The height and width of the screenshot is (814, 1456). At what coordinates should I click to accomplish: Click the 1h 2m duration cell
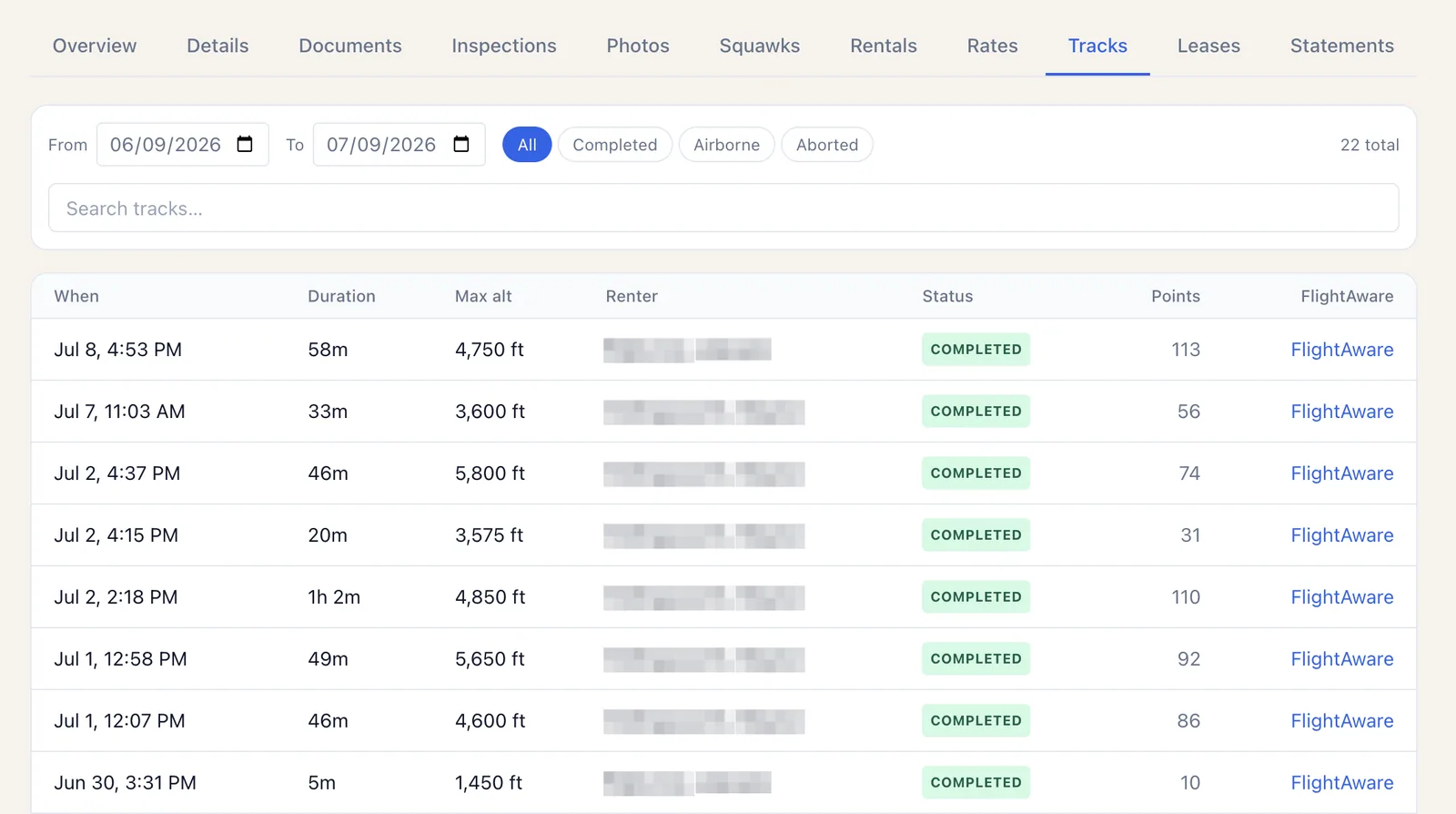click(x=334, y=597)
